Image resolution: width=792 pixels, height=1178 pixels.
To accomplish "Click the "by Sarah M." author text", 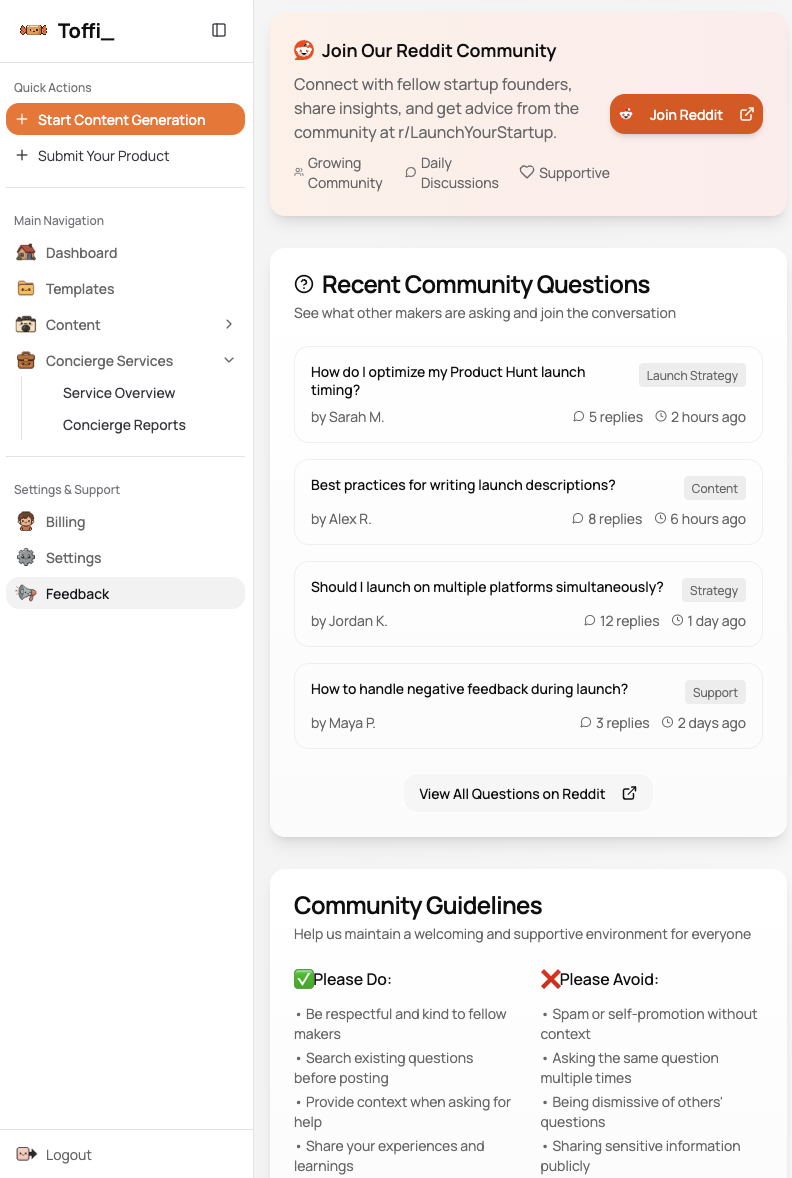I will pyautogui.click(x=347, y=417).
